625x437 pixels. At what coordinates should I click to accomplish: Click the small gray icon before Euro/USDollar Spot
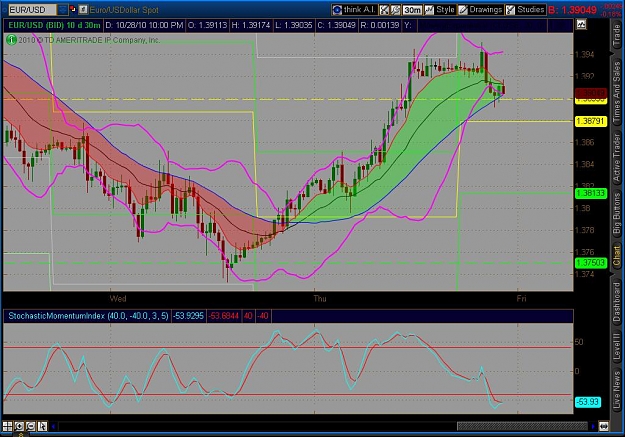[83, 10]
